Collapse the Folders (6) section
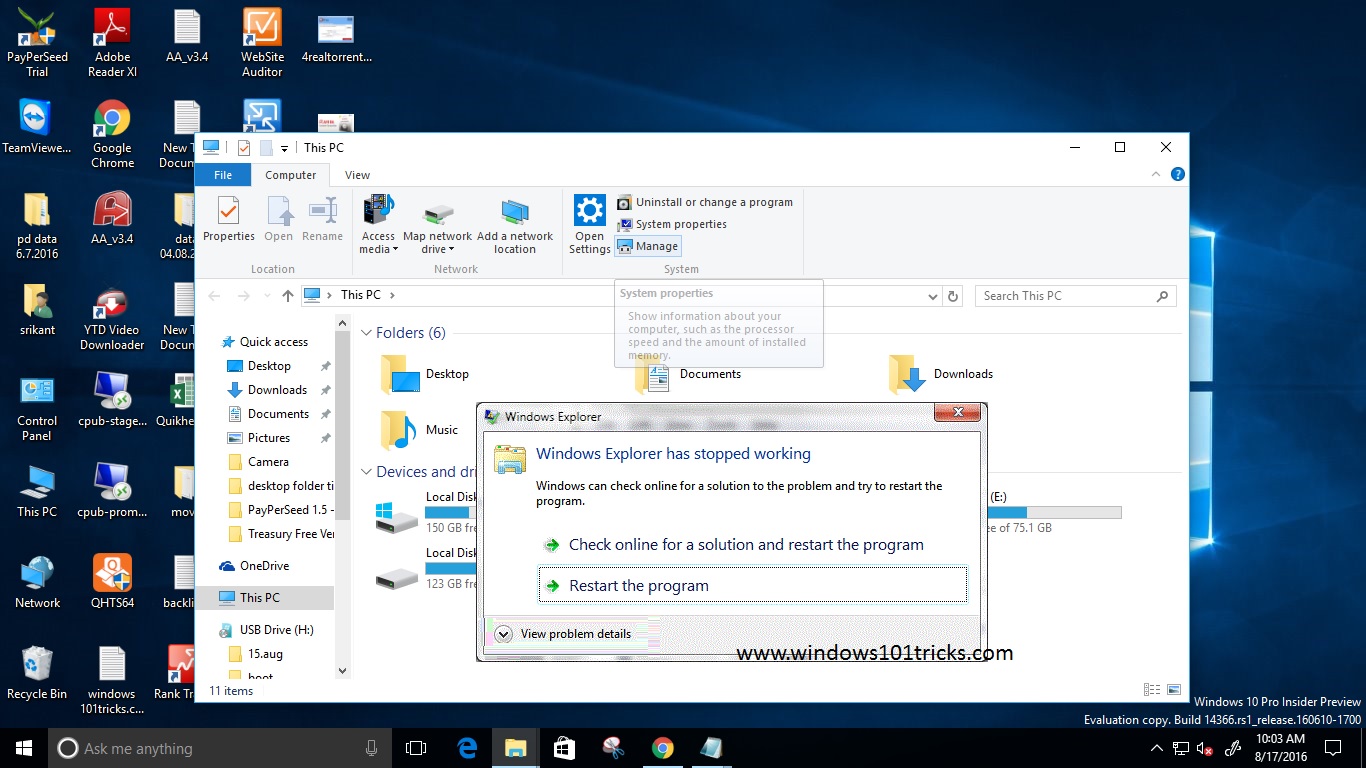This screenshot has height=768, width=1366. (x=366, y=332)
